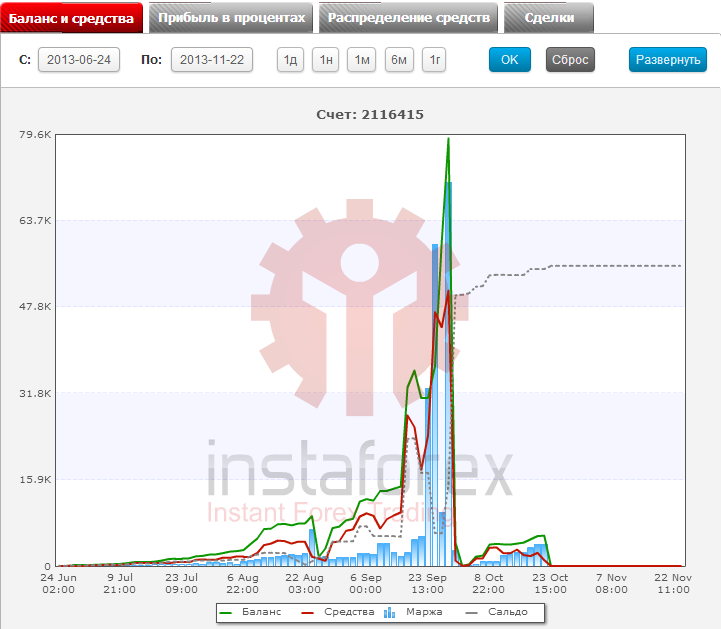Open the Распределение средств tab

[408, 18]
